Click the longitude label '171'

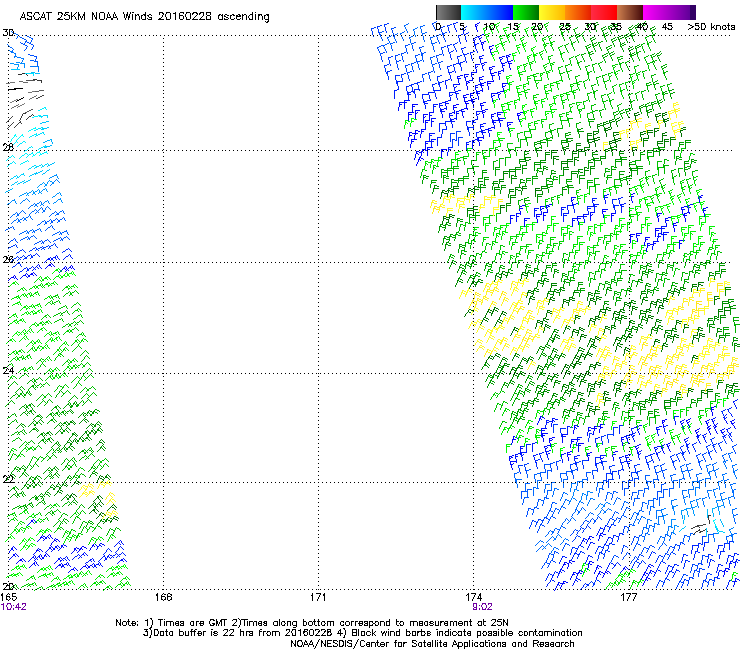click(x=318, y=597)
